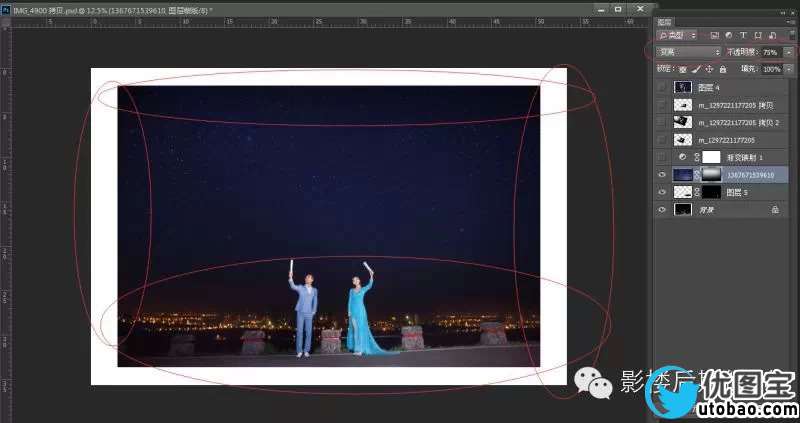
Task: Show the 图层 4 layer visibility box
Action: click(662, 88)
